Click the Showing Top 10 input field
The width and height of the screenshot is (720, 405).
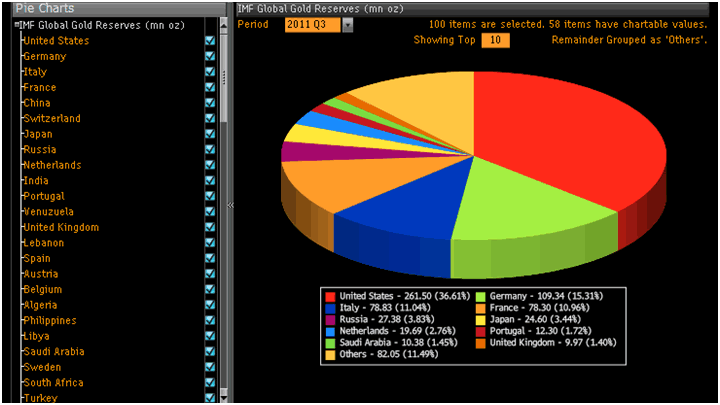pos(495,40)
